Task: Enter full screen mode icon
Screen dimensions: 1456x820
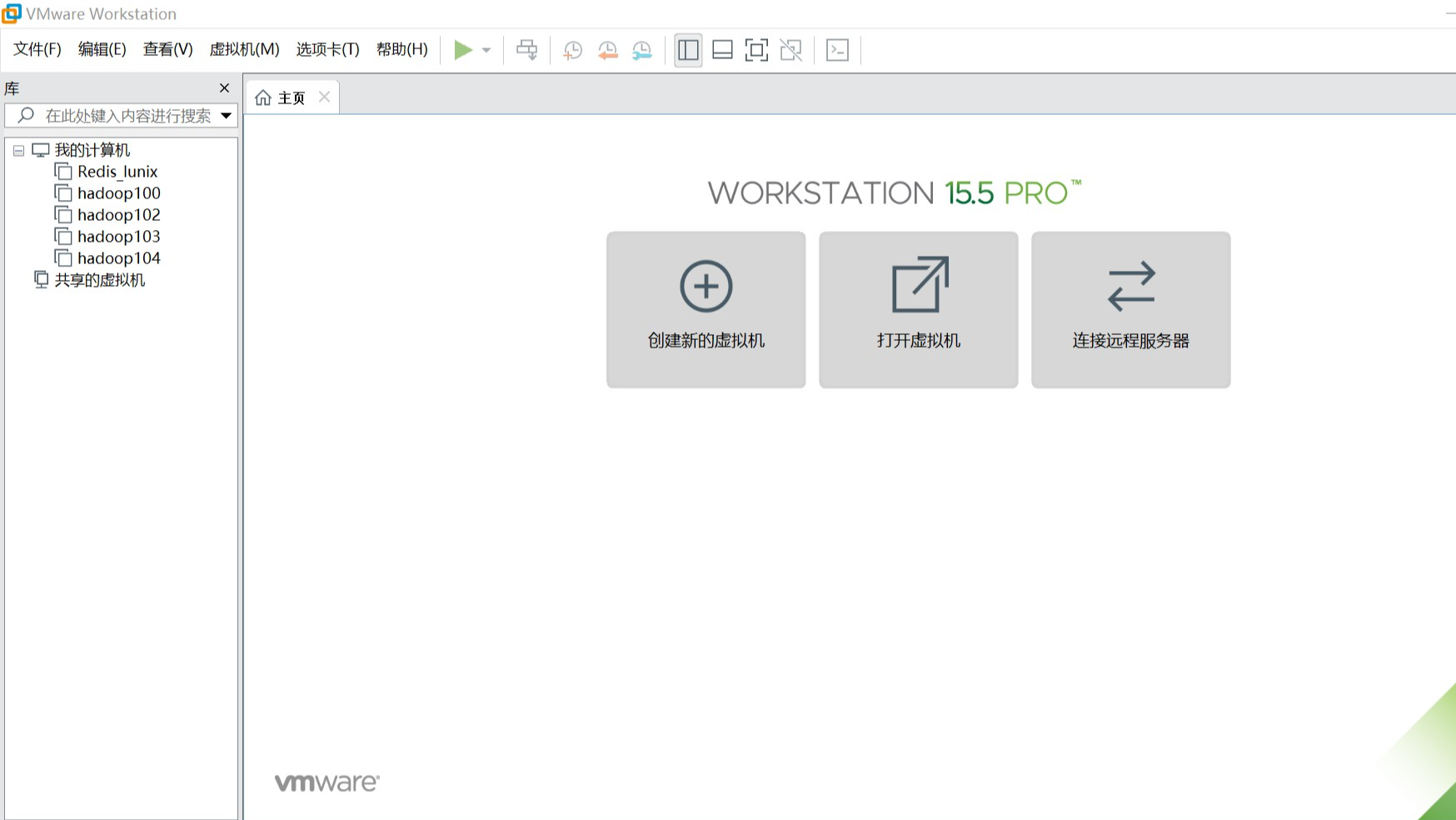Action: (x=756, y=50)
